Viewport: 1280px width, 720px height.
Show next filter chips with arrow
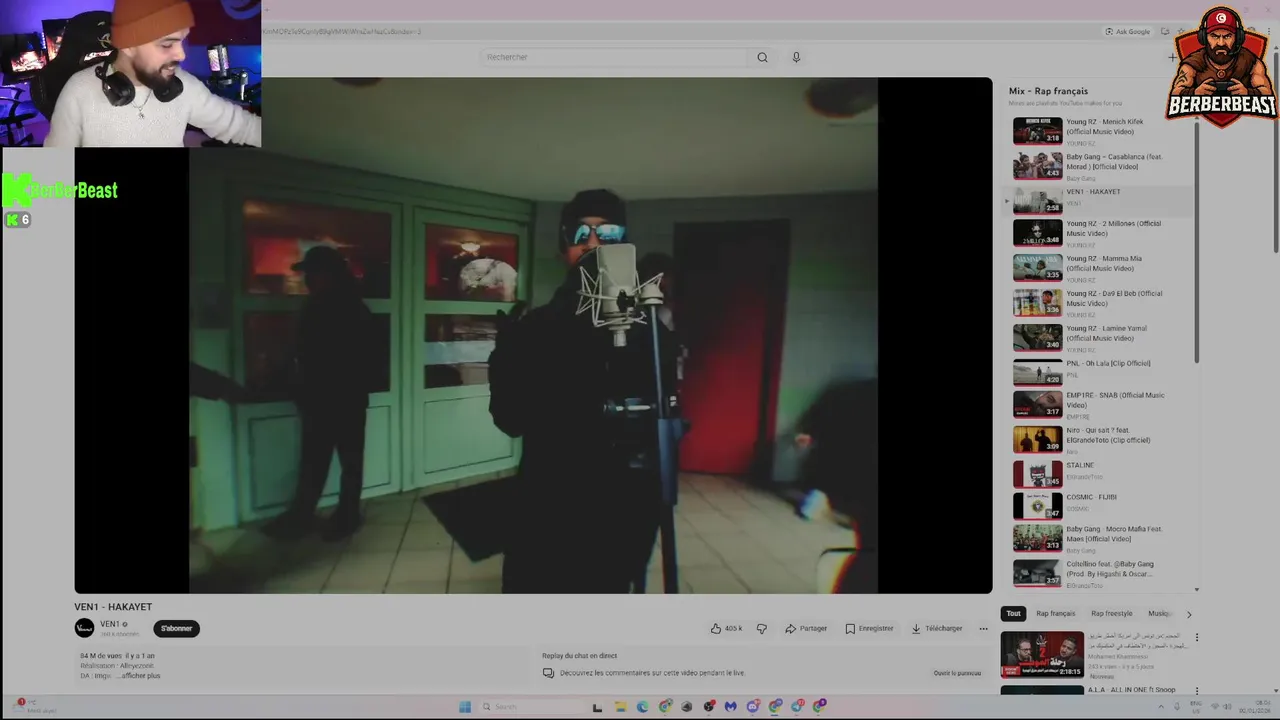(x=1189, y=614)
